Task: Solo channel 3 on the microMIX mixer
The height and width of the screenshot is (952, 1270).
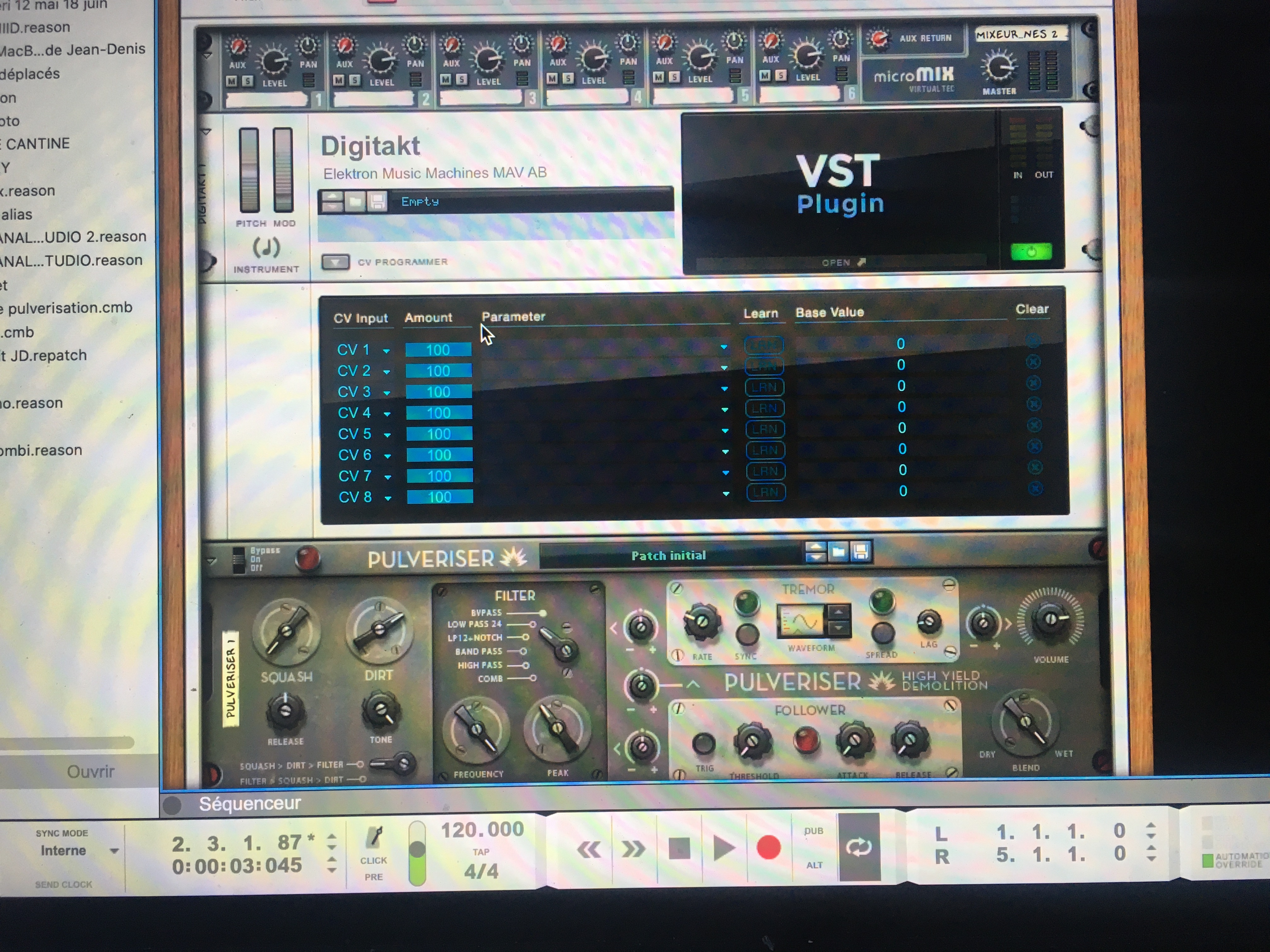Action: coord(461,79)
